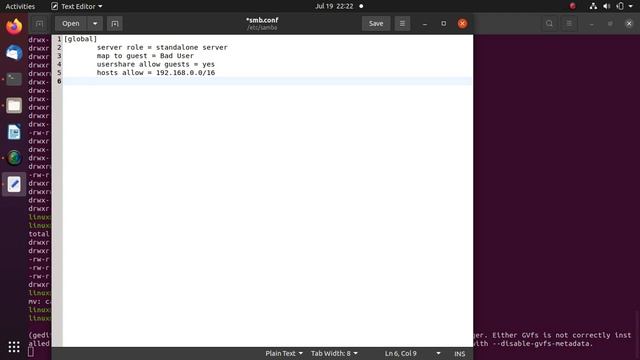
Task: Open the Files manager dock icon
Action: pos(14,106)
